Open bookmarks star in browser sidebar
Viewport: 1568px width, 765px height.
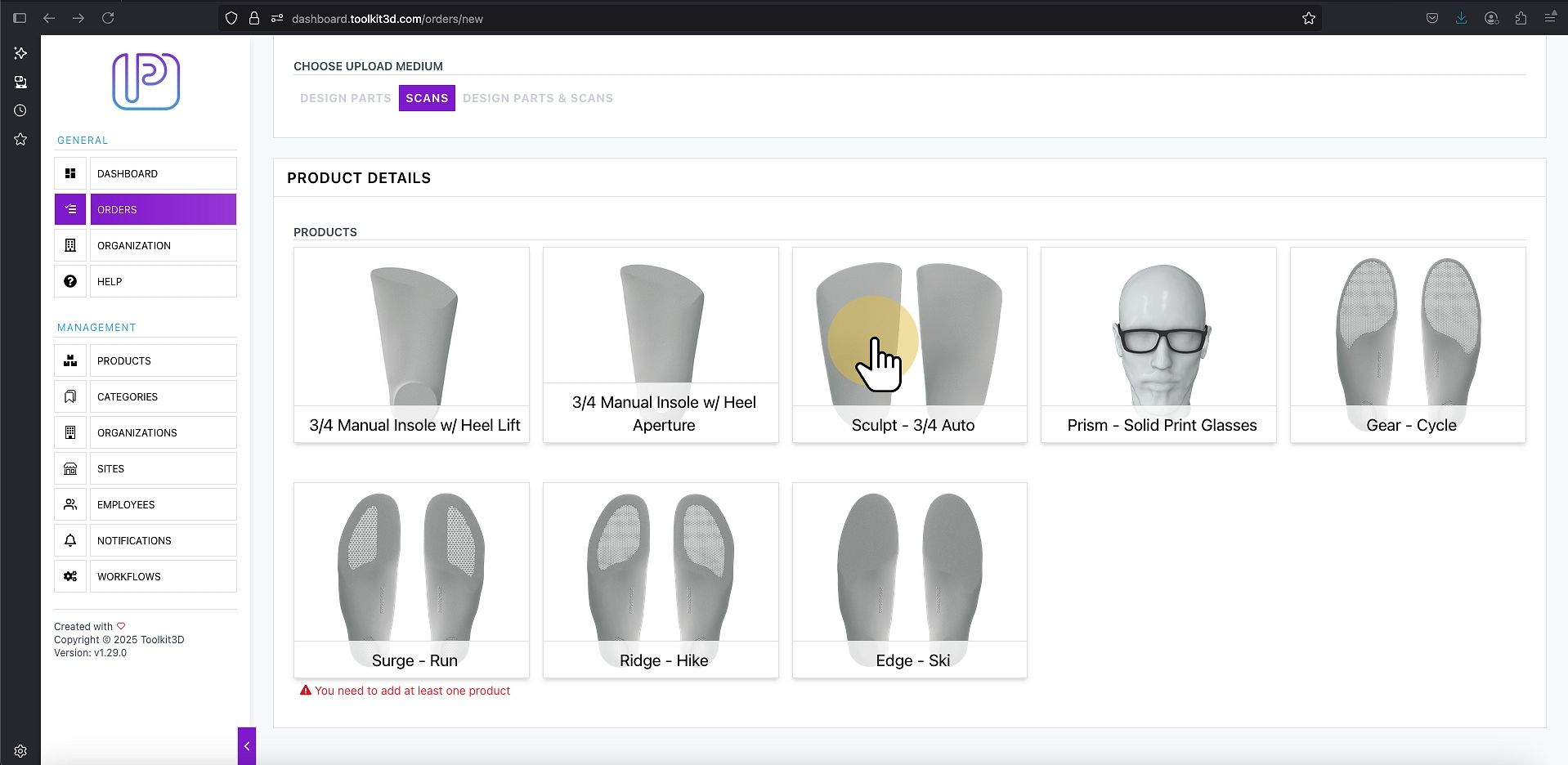coord(20,139)
